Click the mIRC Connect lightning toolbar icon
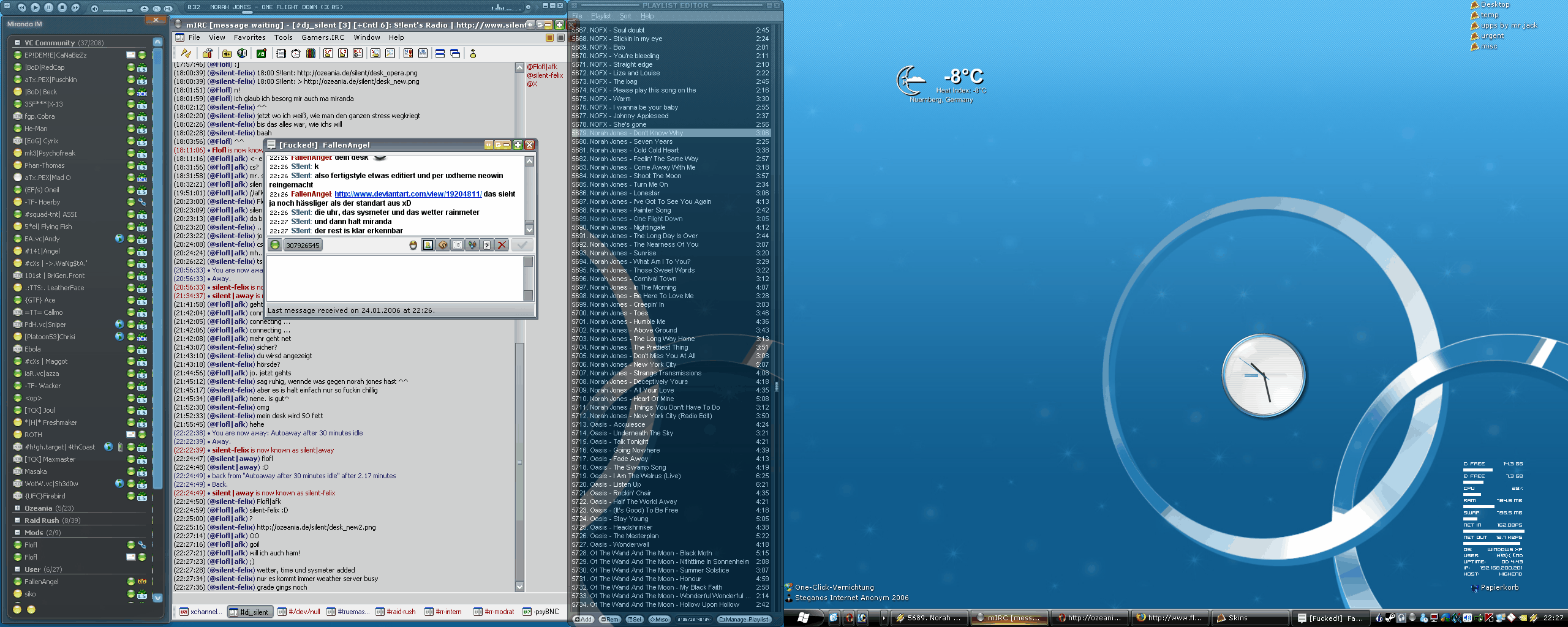Screen dimensions: 1568x627 pos(186,54)
